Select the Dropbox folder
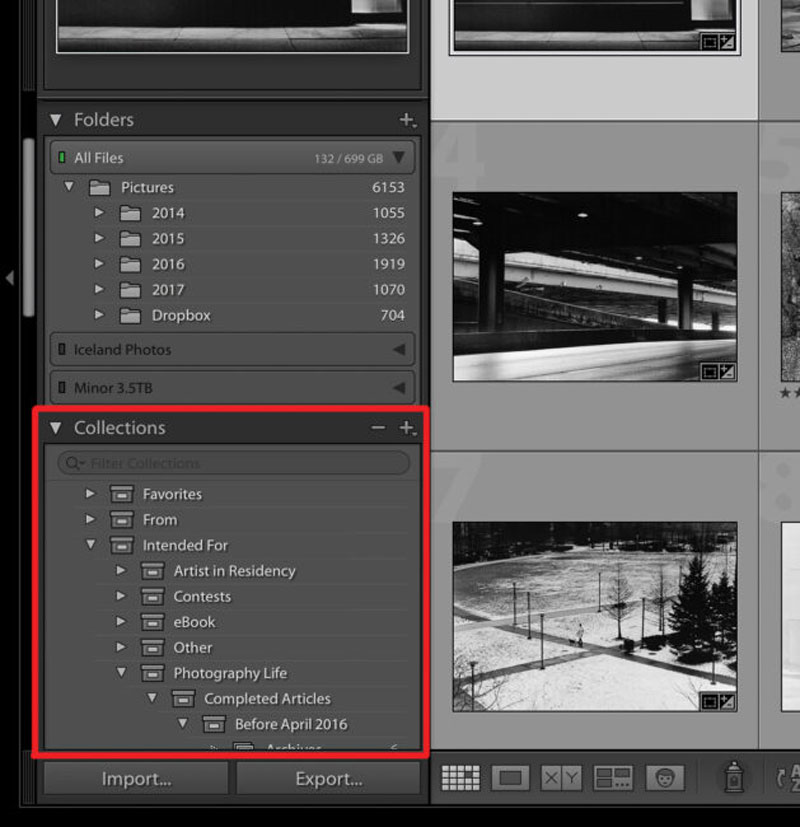Image resolution: width=800 pixels, height=827 pixels. pos(181,315)
